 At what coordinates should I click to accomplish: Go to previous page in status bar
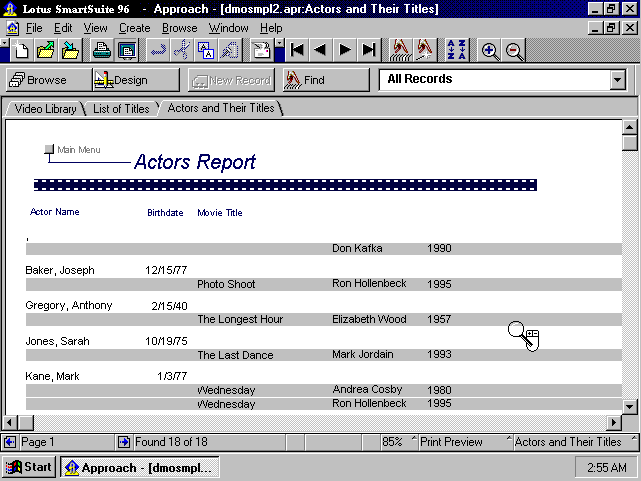[10, 442]
